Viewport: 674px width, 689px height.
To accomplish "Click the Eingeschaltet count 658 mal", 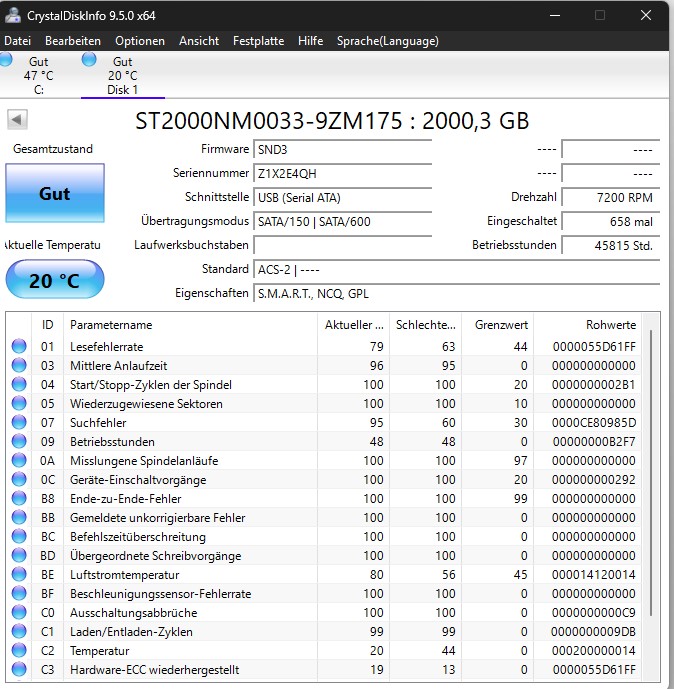I will tap(611, 221).
